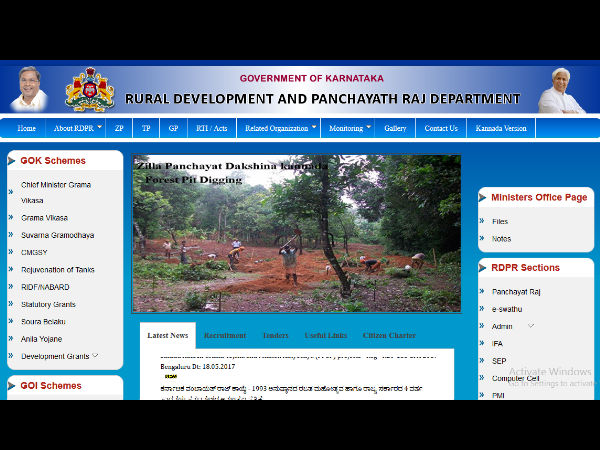The image size is (600, 450).
Task: Open the Rejuvenation of Tanks scheme link
Action: [x=59, y=270]
